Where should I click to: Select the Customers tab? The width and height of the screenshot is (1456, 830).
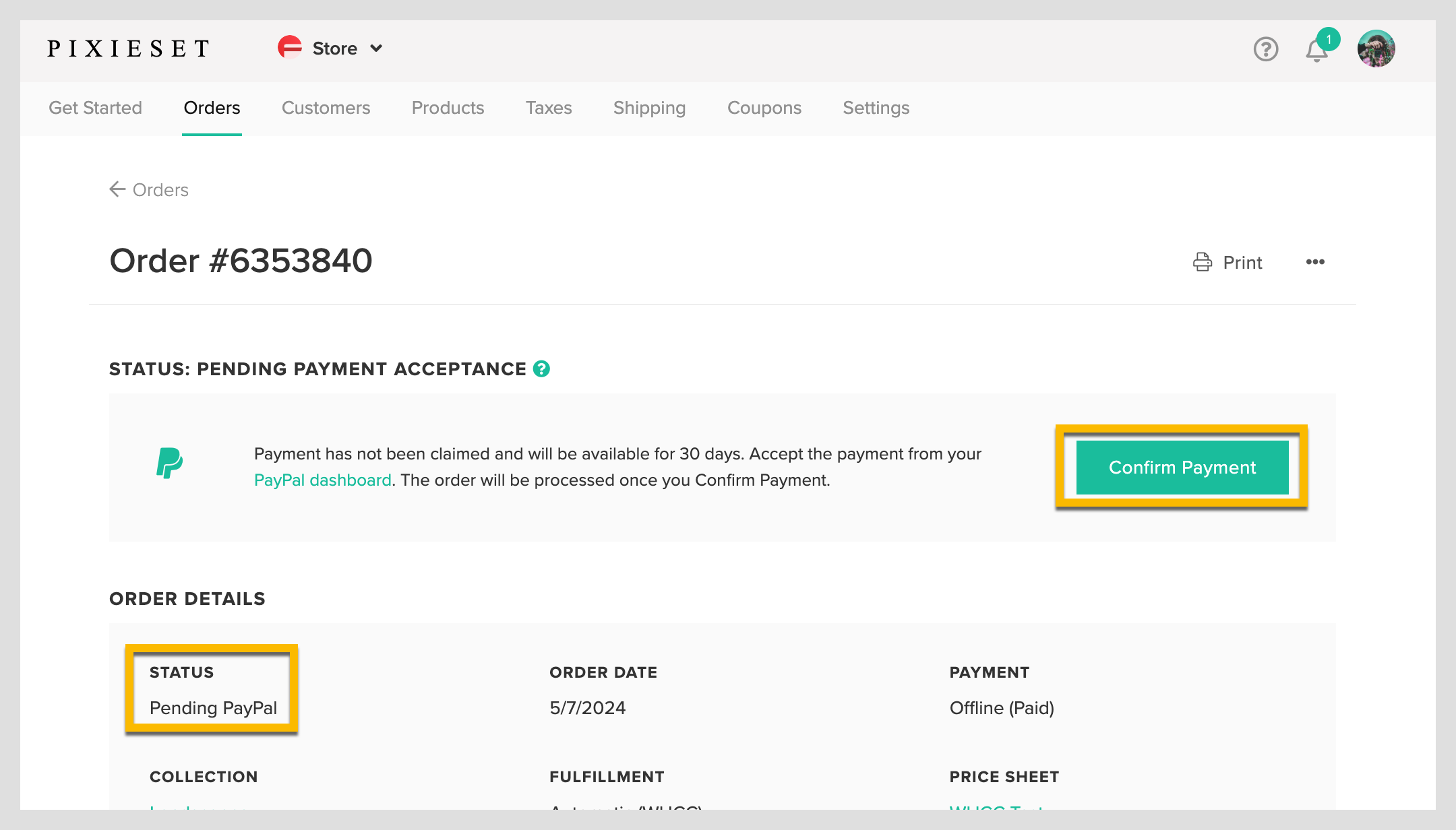coord(326,108)
